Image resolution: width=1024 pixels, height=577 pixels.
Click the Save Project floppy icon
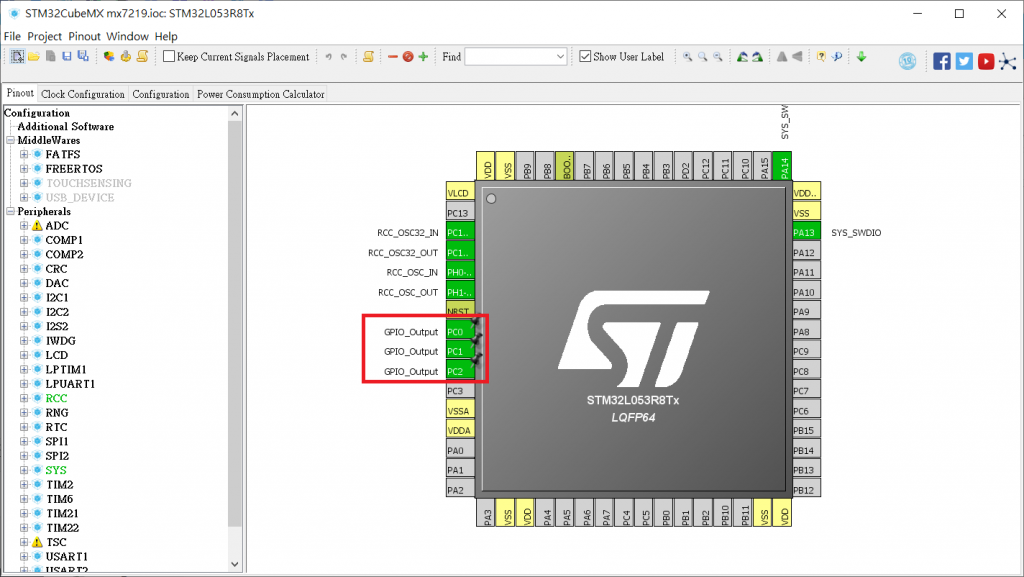point(67,57)
